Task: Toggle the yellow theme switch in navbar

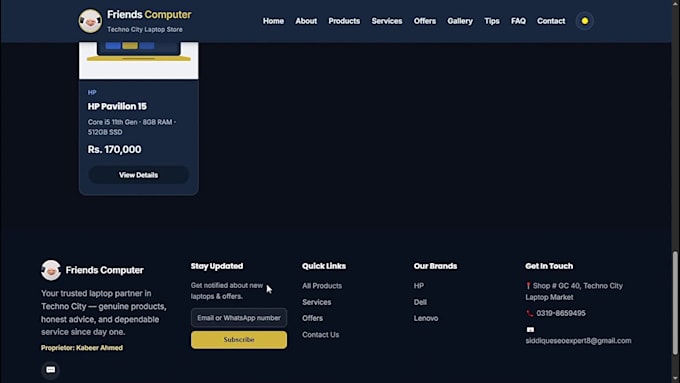Action: click(x=585, y=21)
